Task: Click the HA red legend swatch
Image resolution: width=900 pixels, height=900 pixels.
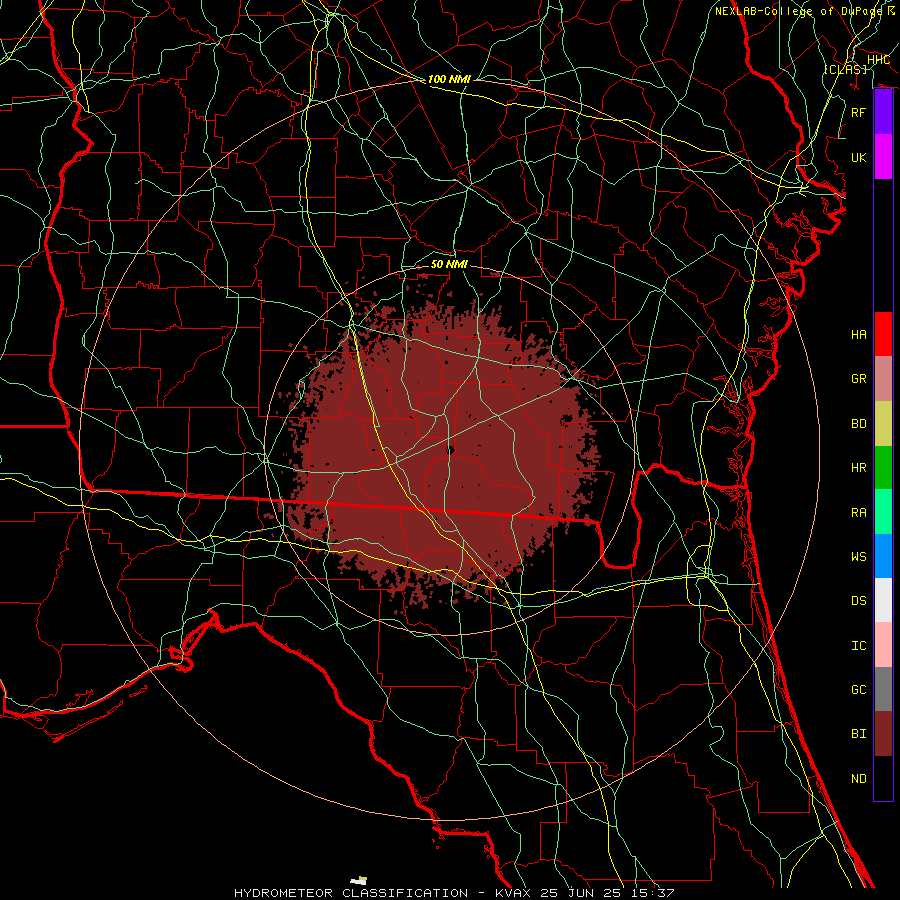Action: (x=883, y=334)
